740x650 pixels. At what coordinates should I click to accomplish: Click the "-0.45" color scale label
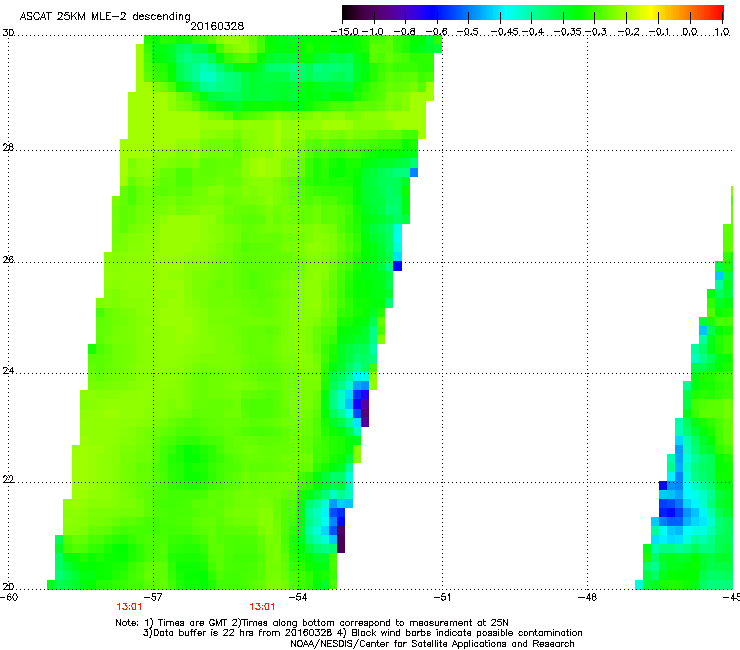(505, 32)
